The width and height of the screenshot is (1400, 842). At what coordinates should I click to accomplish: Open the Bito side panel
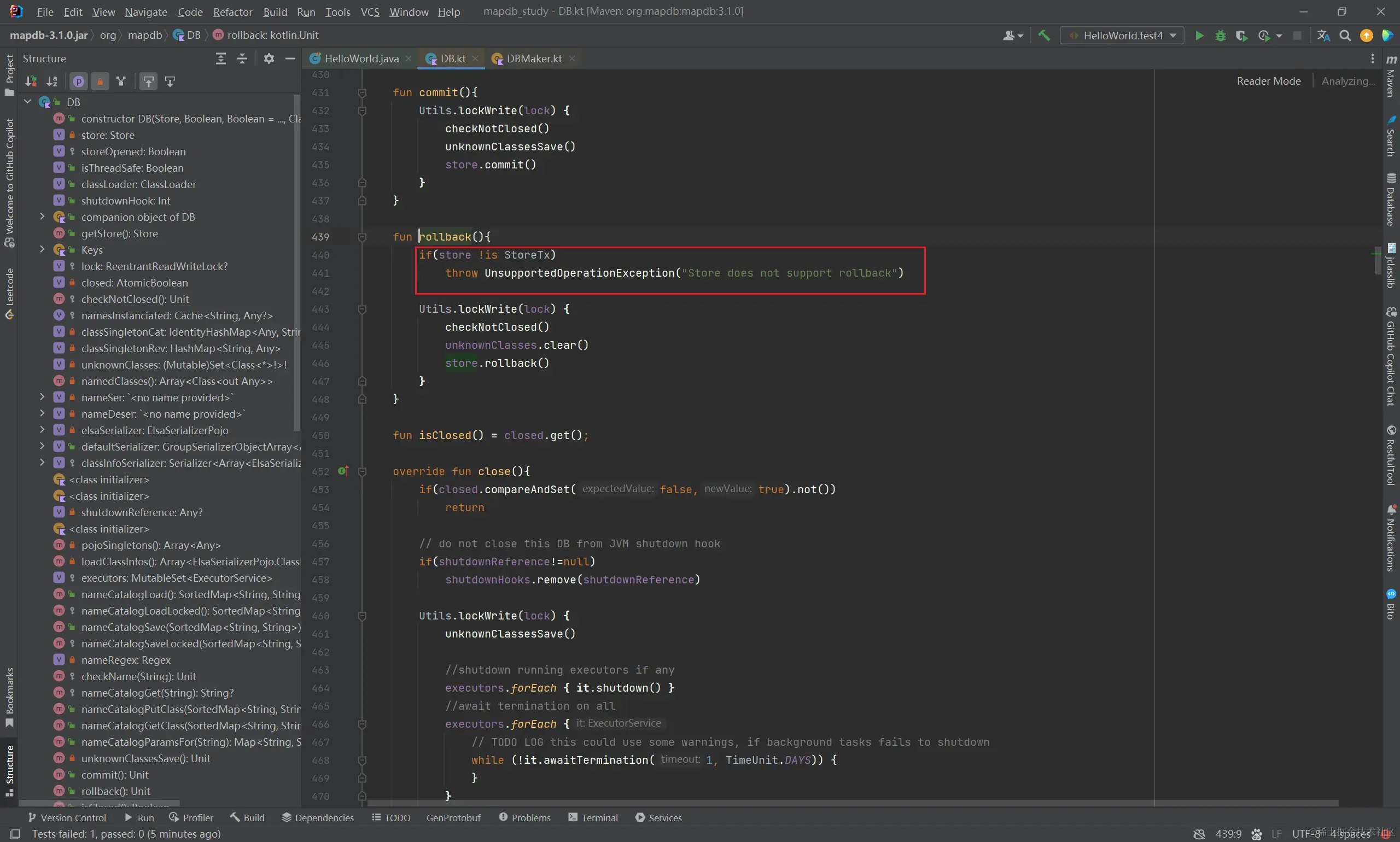tap(1391, 604)
